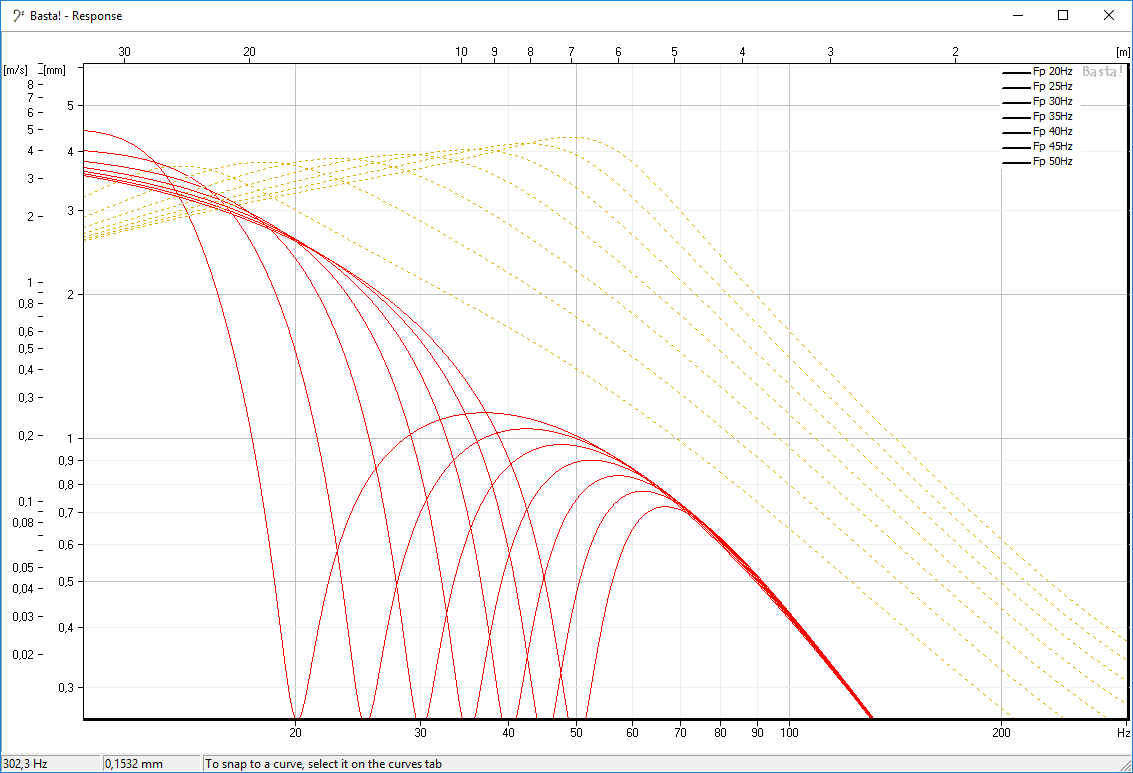The width and height of the screenshot is (1133, 773).
Task: Click the Basta! bass clef title icon
Action: click(18, 15)
